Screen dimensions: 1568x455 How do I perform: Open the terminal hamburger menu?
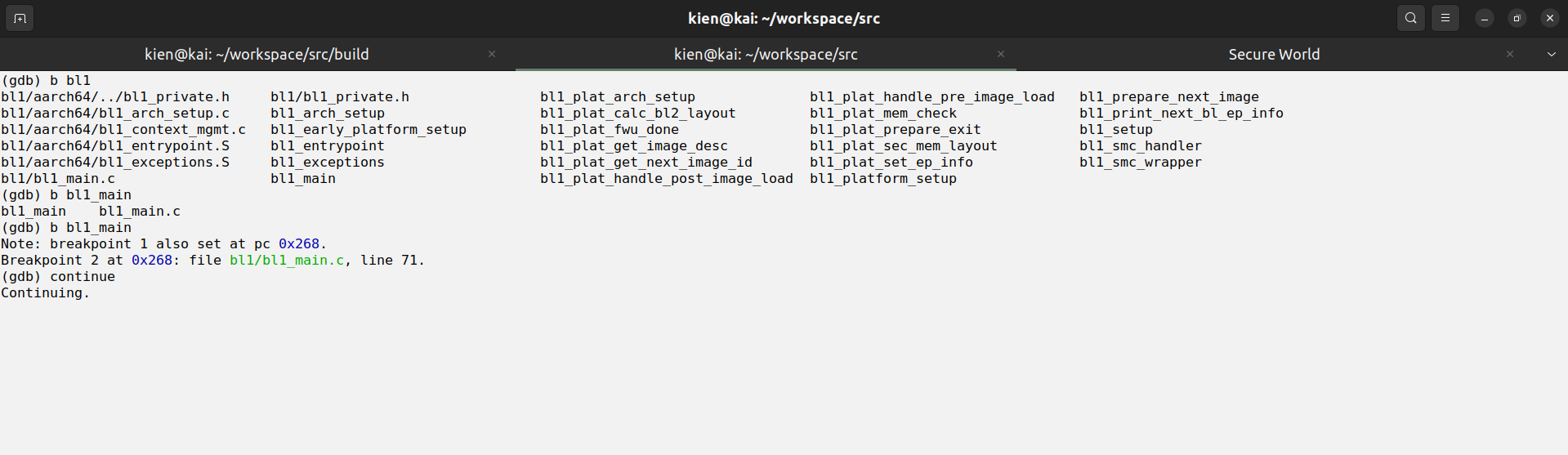click(x=1445, y=18)
